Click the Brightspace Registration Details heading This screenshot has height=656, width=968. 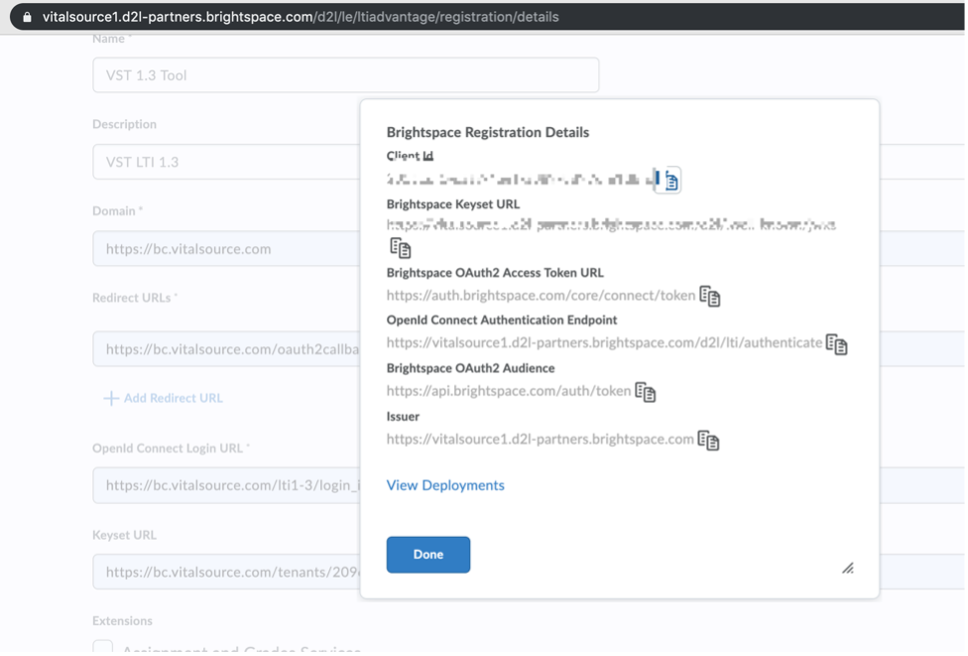tap(488, 133)
